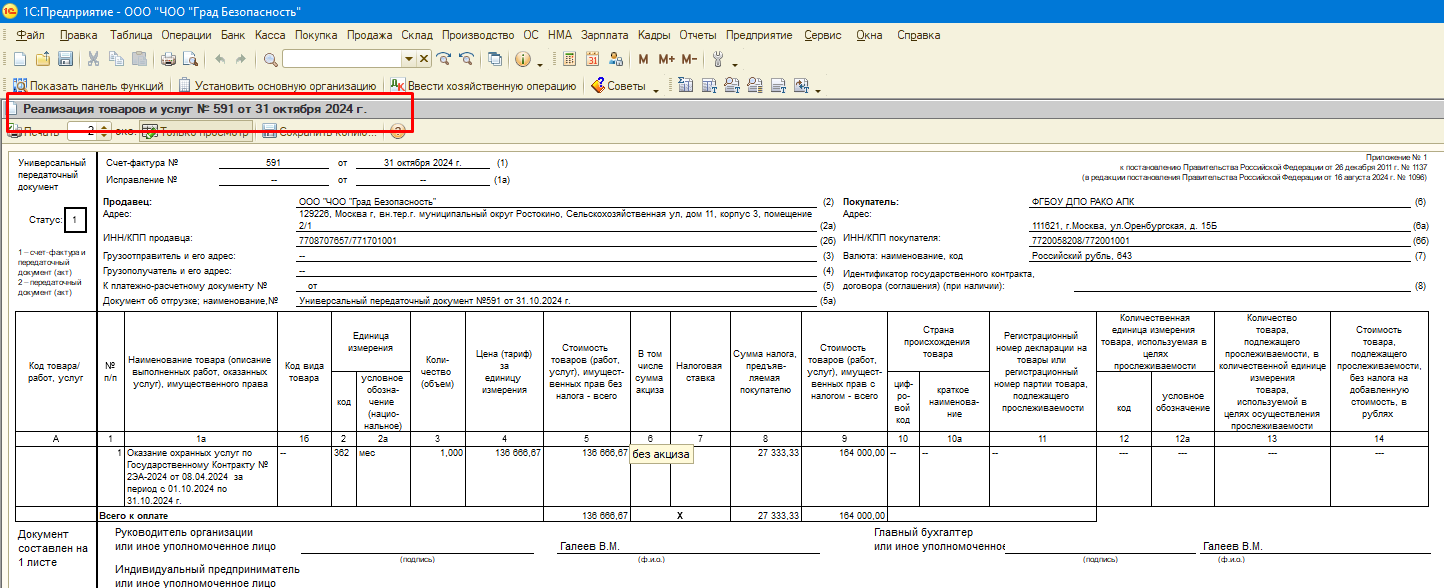Click the buyer name 'ФГБОУ ДПО РАКО АПК'
1444x588 pixels.
pos(1084,201)
